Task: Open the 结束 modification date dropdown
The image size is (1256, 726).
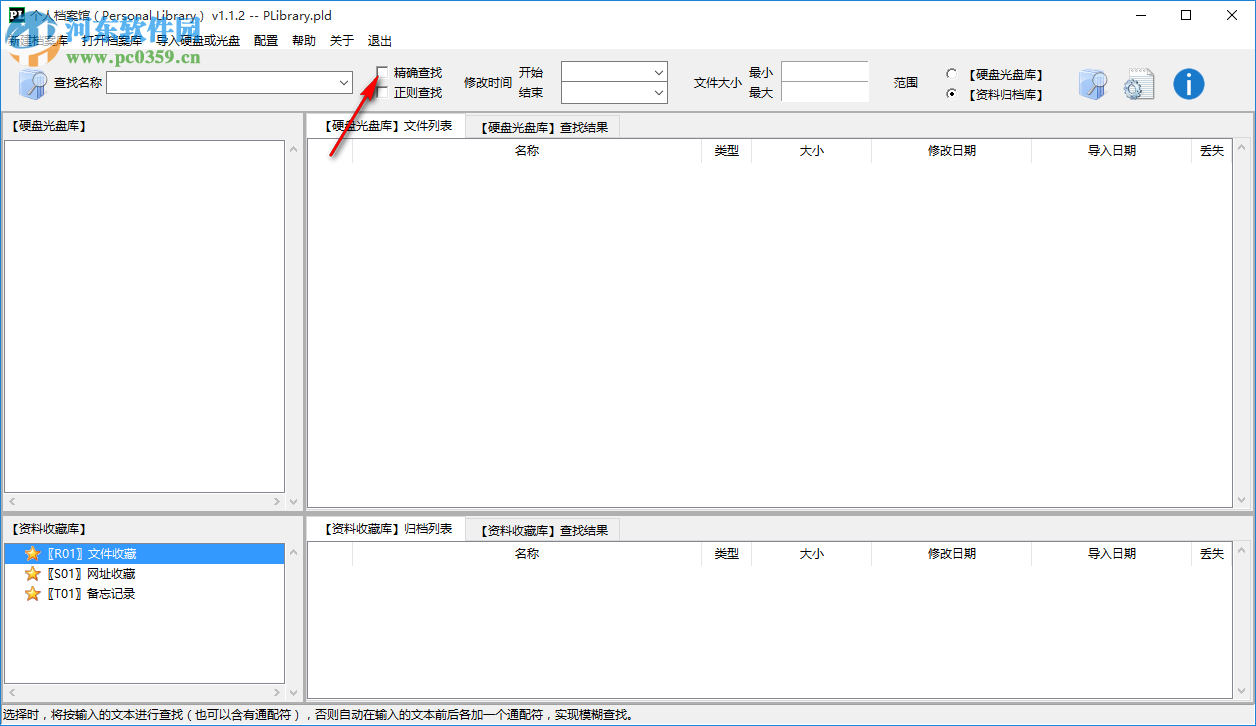Action: [x=657, y=92]
